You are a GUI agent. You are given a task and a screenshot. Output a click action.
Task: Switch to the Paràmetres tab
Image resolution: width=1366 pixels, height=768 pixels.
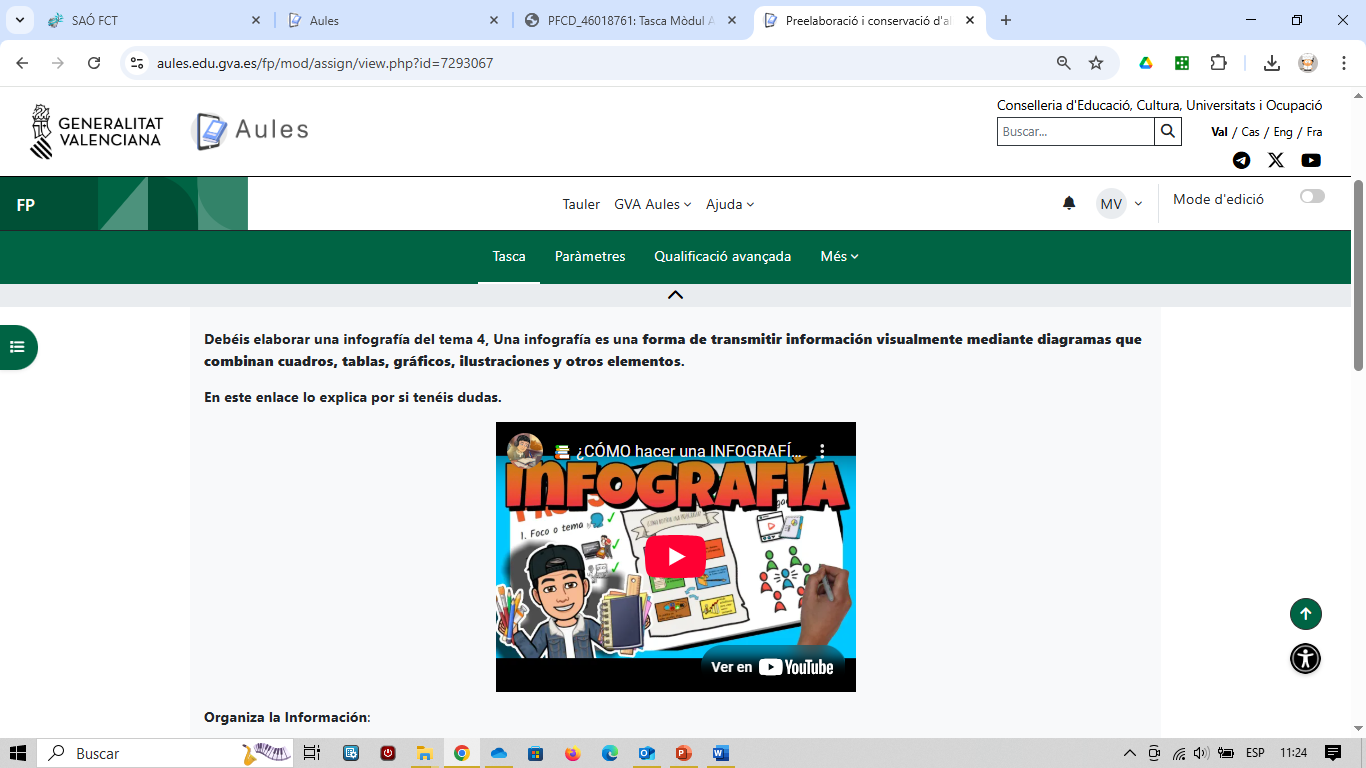click(x=590, y=257)
